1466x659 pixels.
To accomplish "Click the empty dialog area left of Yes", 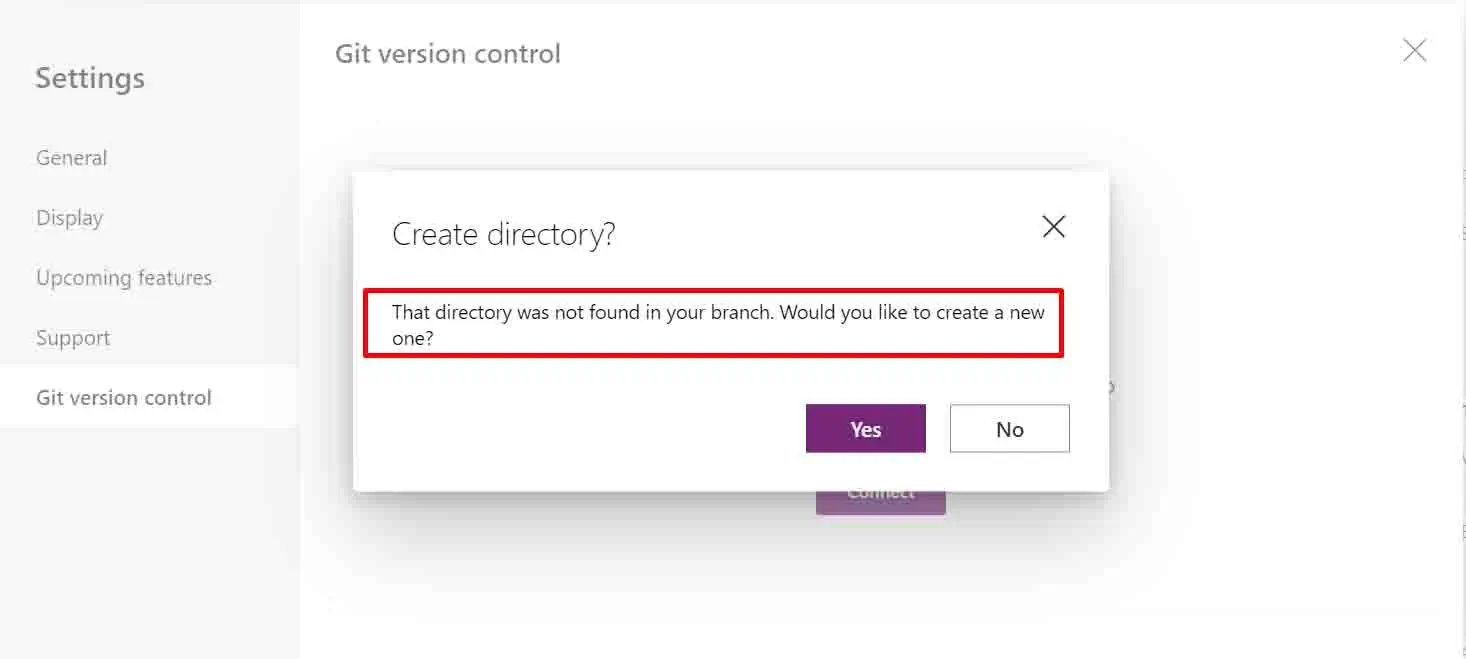I will (580, 430).
